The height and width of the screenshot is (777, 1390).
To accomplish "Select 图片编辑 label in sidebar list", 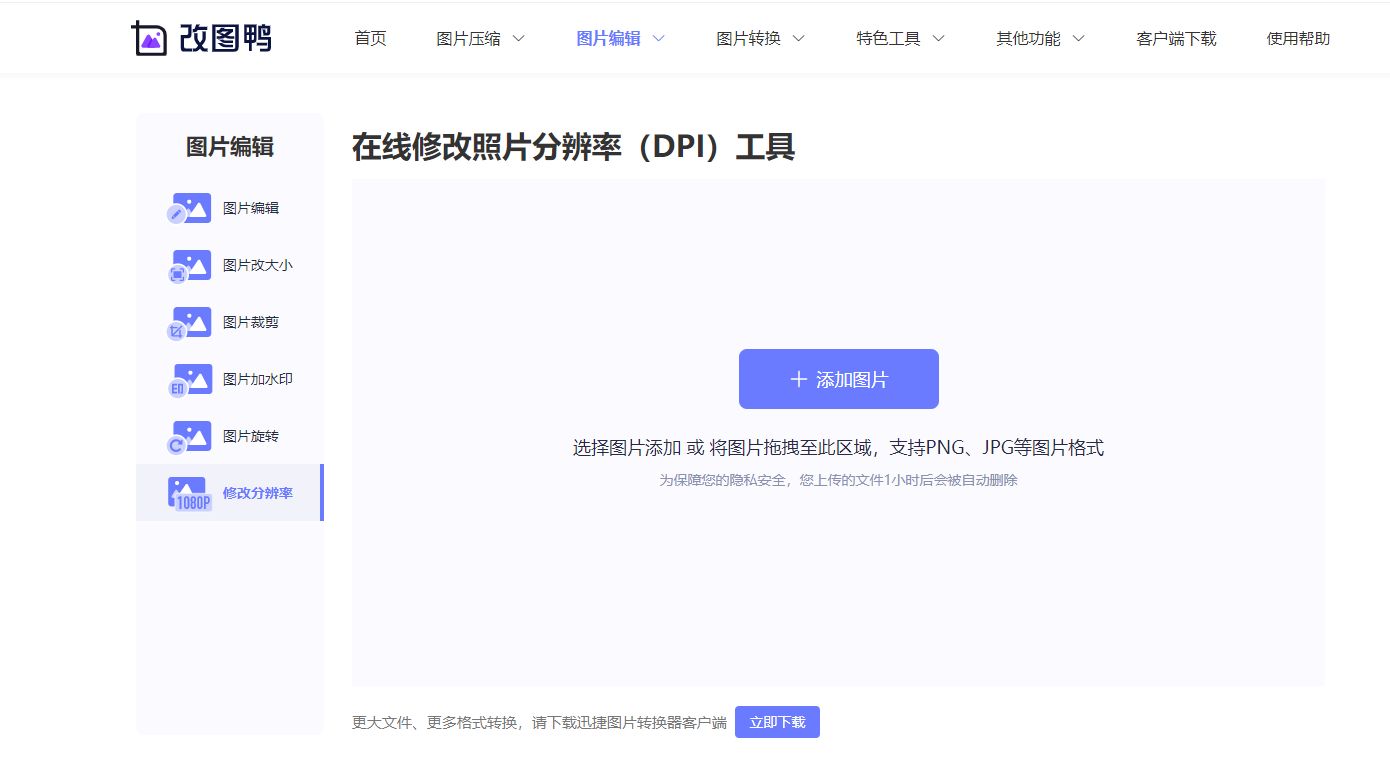I will tap(251, 208).
